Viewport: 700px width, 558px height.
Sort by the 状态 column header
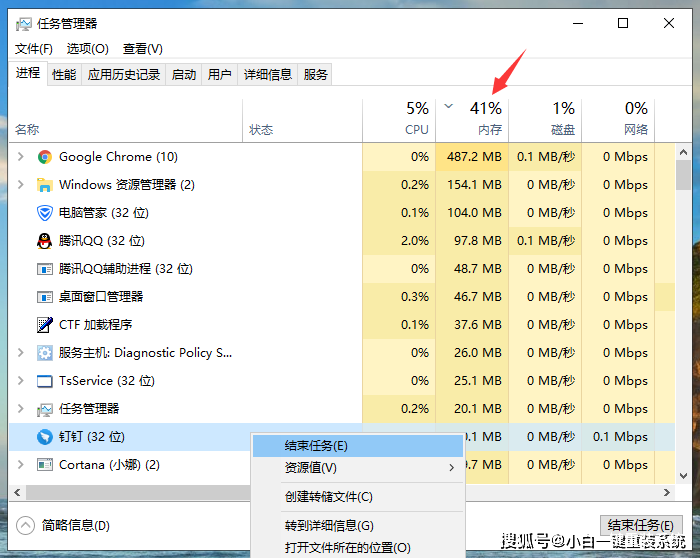(302, 120)
